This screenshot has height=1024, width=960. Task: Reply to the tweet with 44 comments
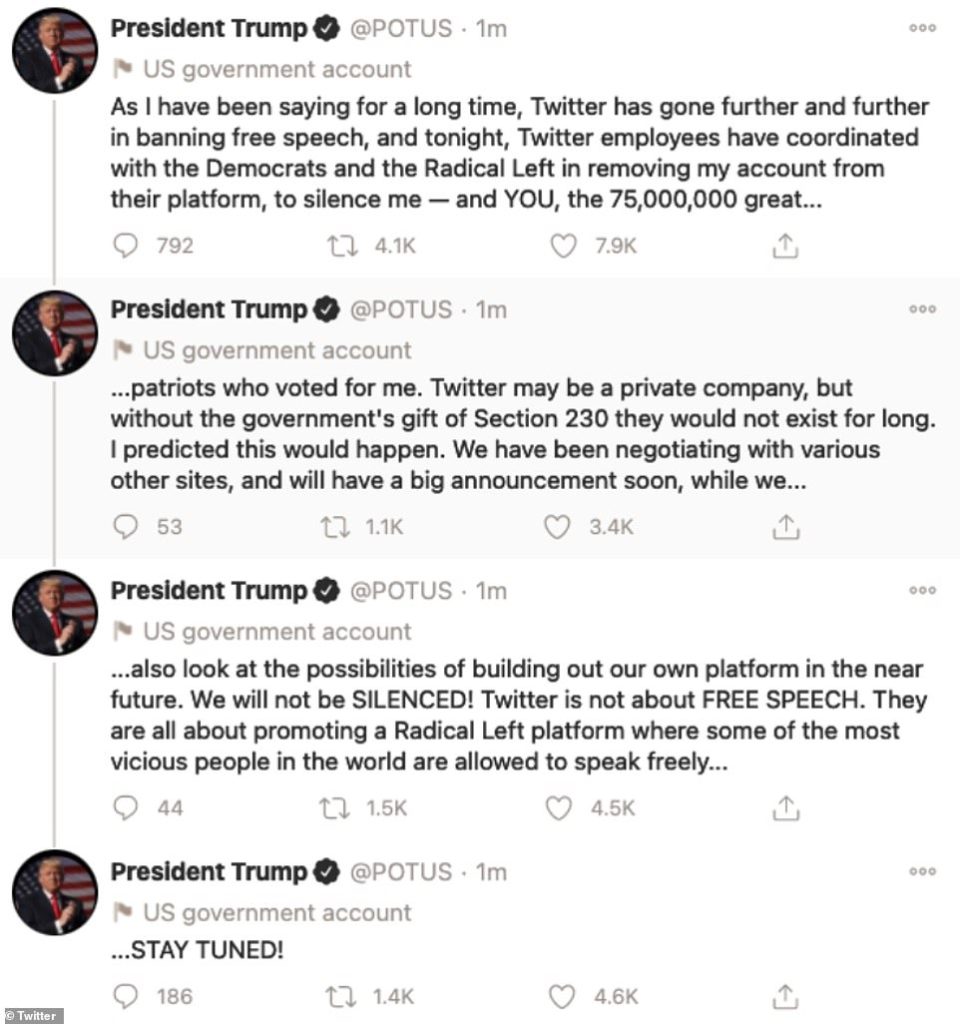click(x=125, y=808)
